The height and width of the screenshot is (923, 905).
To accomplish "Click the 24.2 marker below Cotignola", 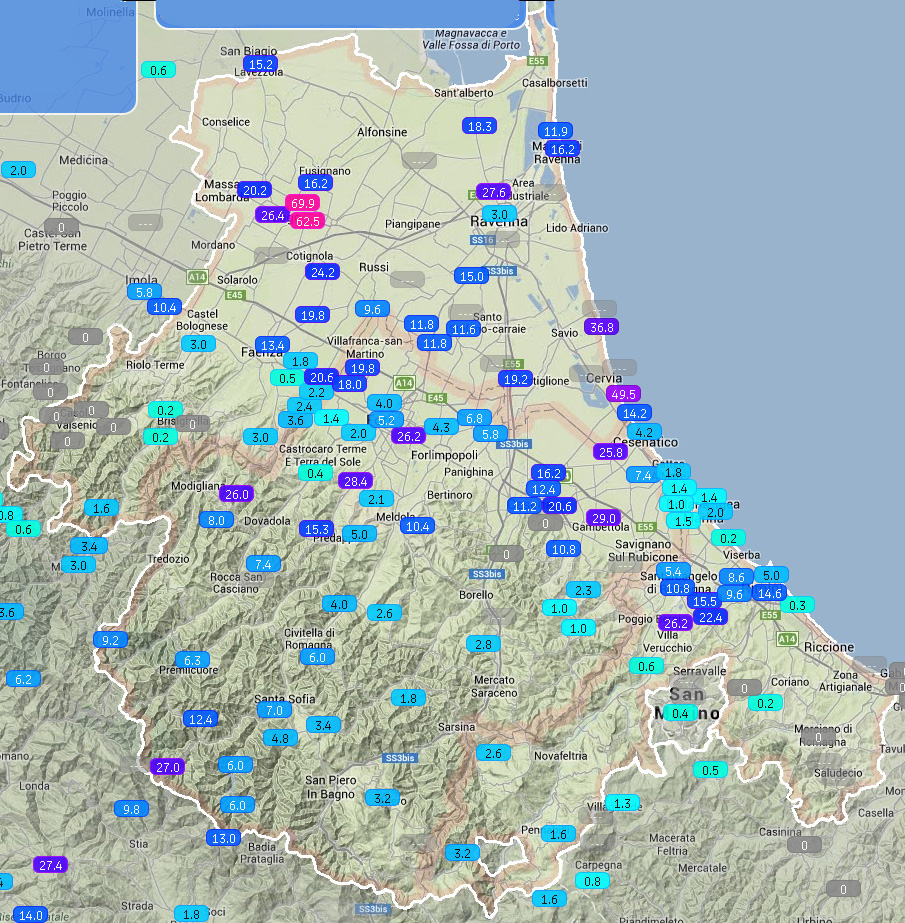I will pos(322,272).
